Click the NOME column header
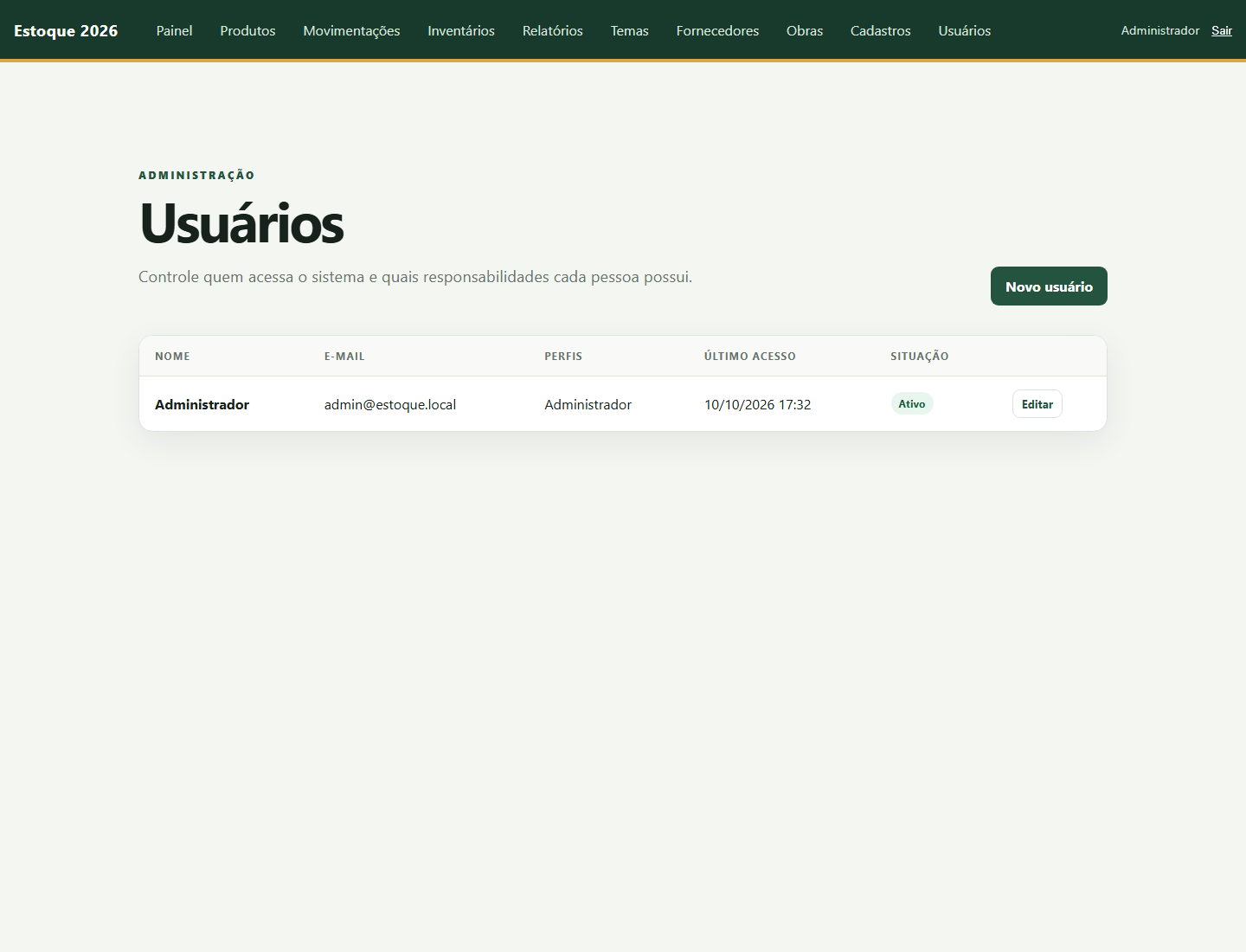The height and width of the screenshot is (952, 1246). click(172, 356)
